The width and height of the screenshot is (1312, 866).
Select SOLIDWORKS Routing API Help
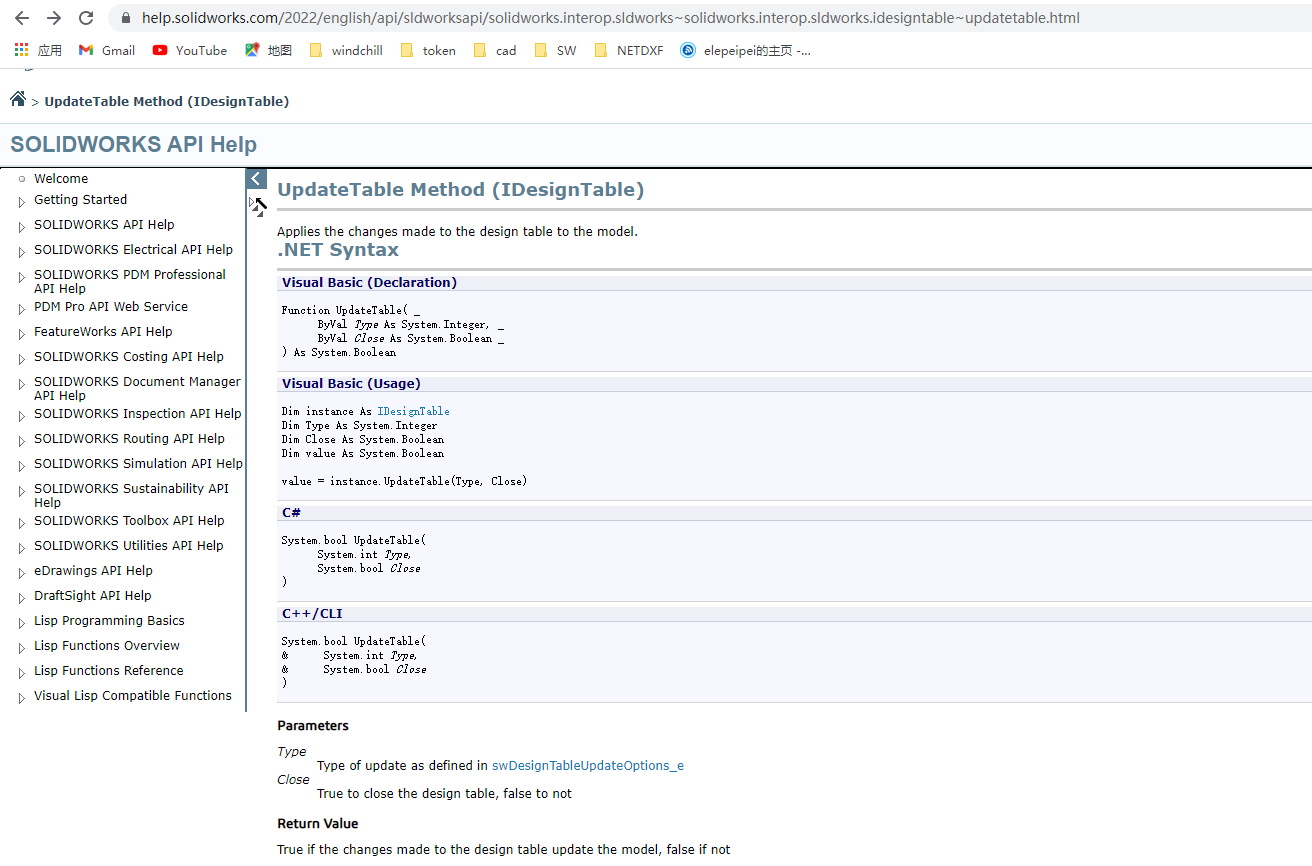129,438
